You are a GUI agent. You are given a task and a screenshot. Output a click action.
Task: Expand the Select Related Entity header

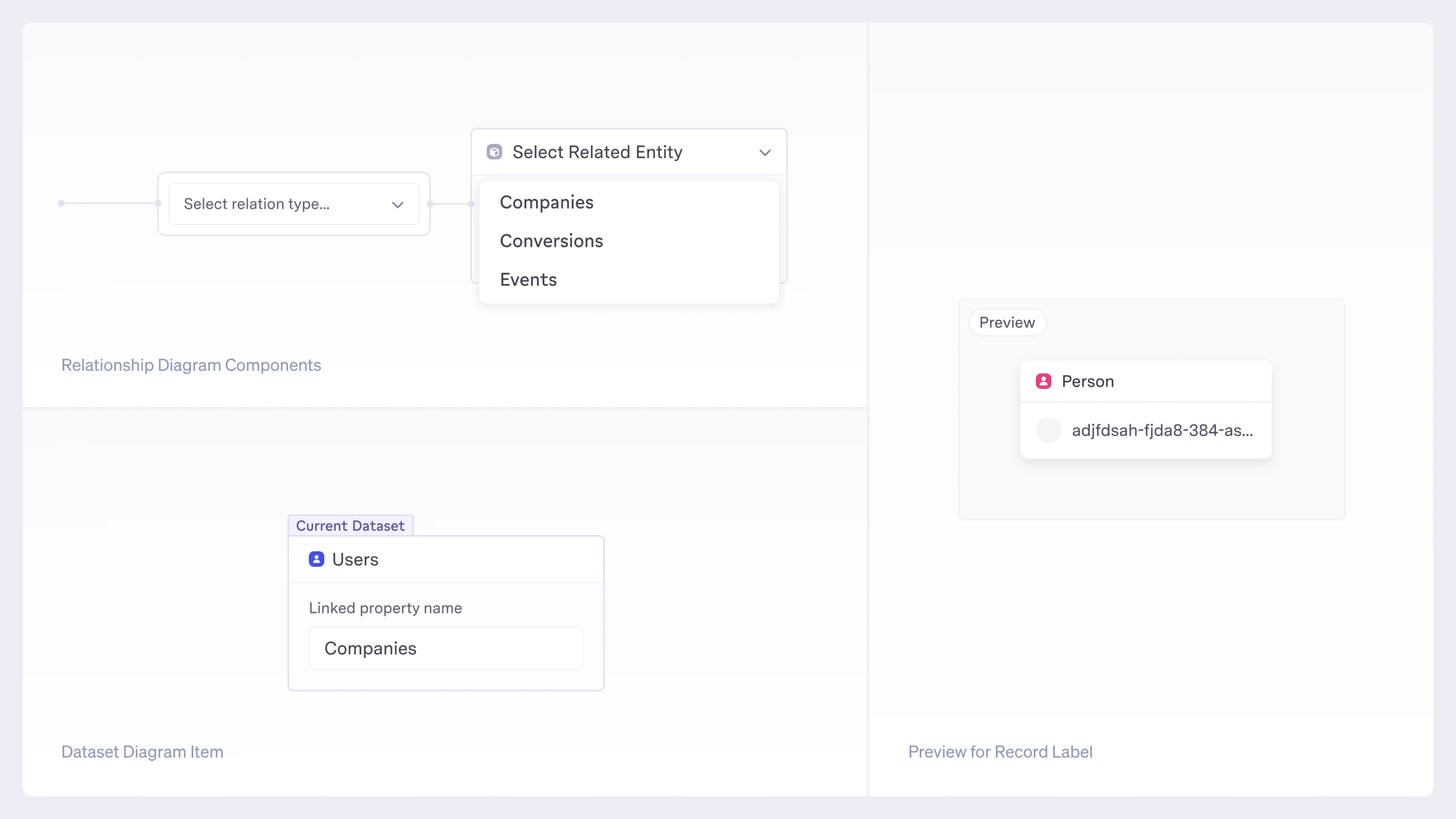tap(628, 152)
